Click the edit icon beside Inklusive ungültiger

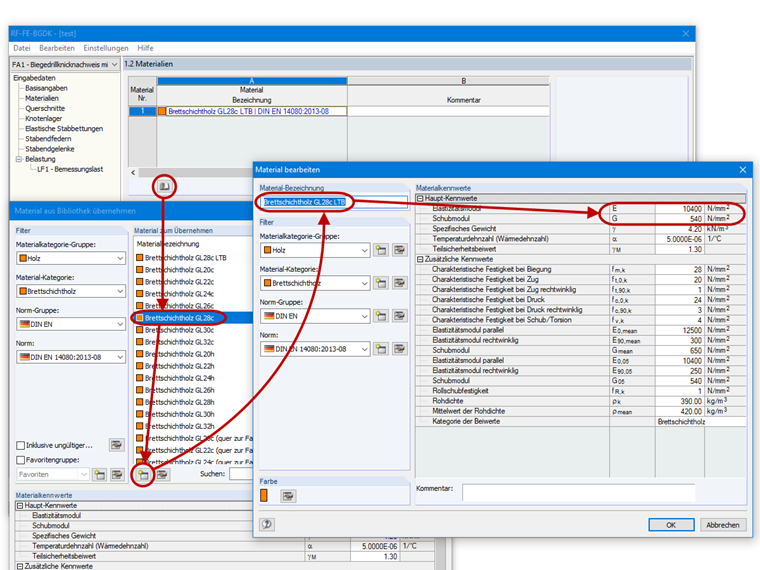pyautogui.click(x=116, y=444)
